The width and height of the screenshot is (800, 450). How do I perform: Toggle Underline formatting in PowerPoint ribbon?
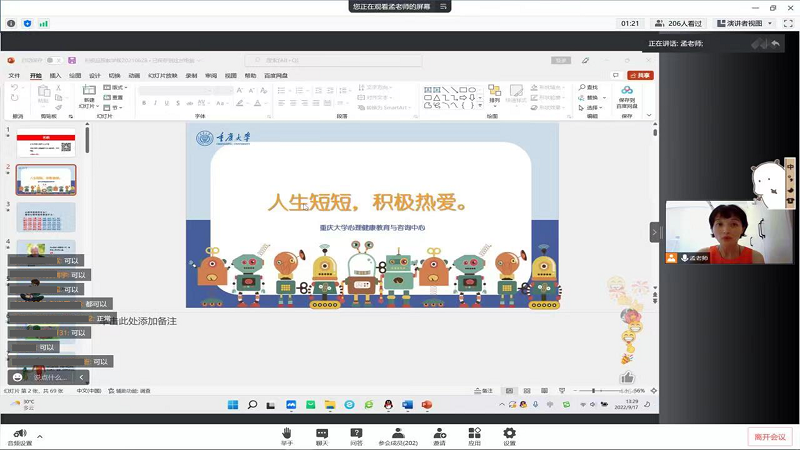tap(166, 103)
